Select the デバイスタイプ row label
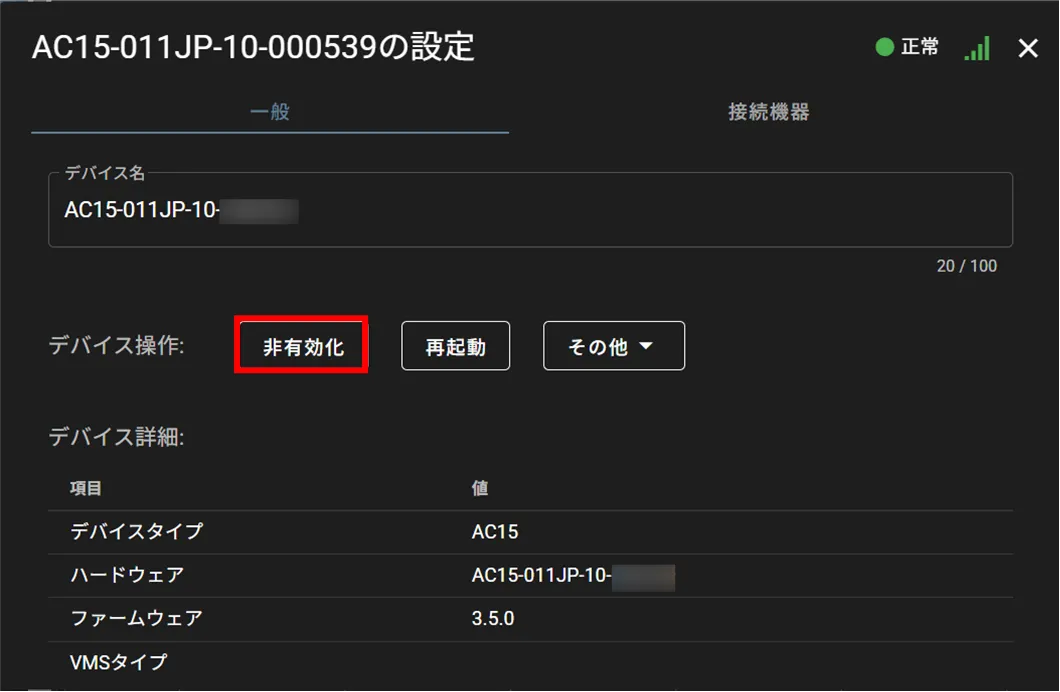Viewport: 1060px width, 692px height. click(x=136, y=532)
